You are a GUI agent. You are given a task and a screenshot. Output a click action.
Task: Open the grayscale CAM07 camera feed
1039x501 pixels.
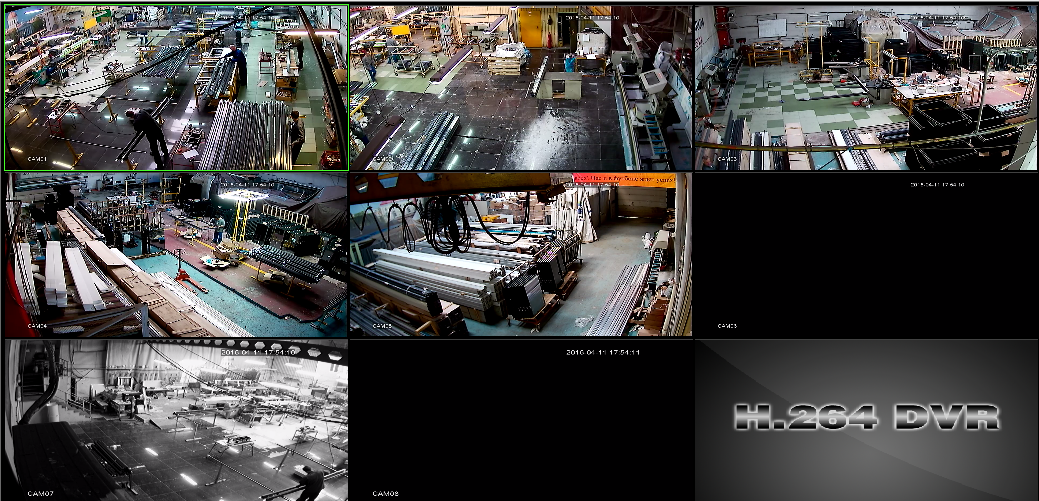coord(176,420)
